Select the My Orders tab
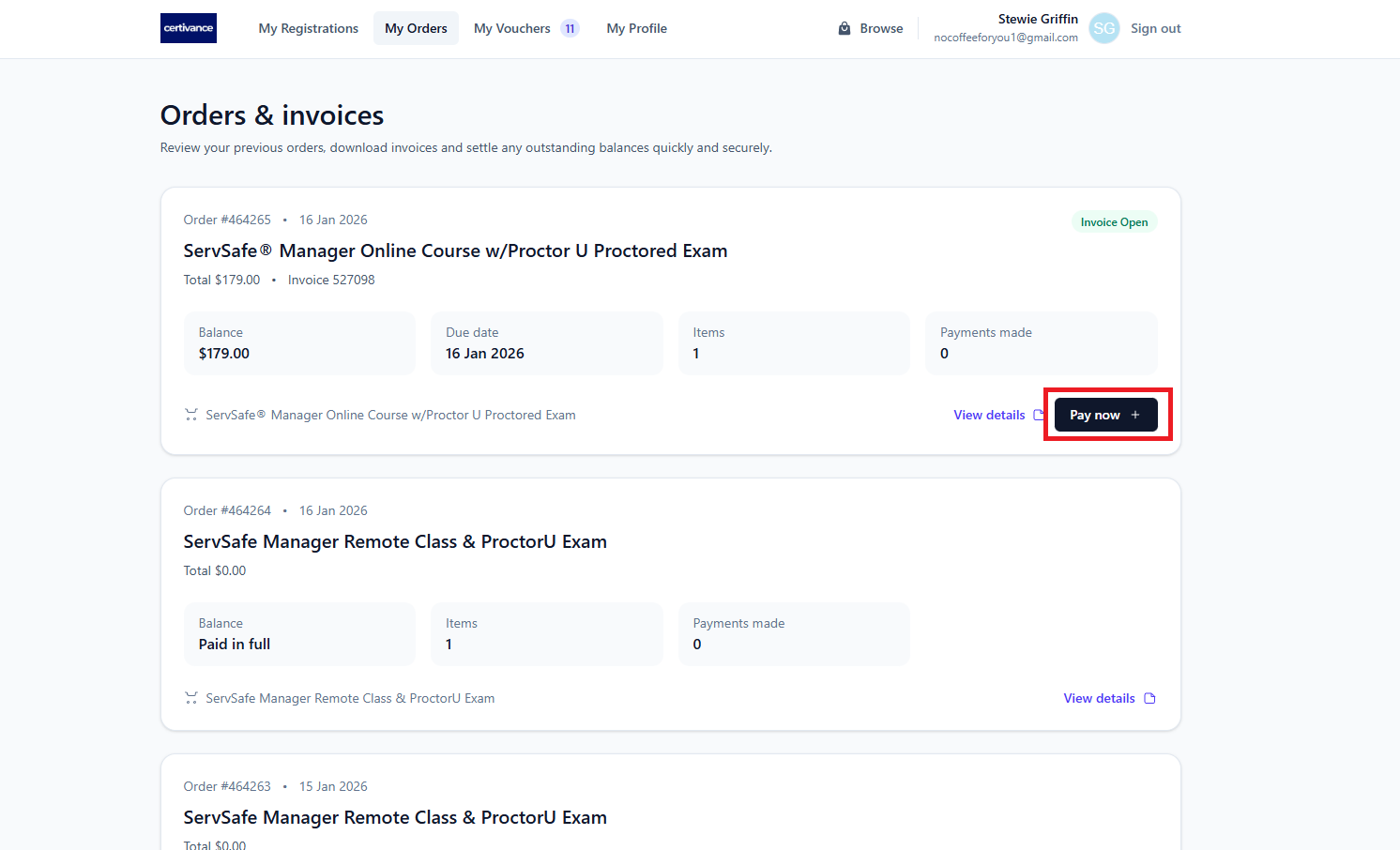This screenshot has width=1400, height=850. tap(416, 28)
